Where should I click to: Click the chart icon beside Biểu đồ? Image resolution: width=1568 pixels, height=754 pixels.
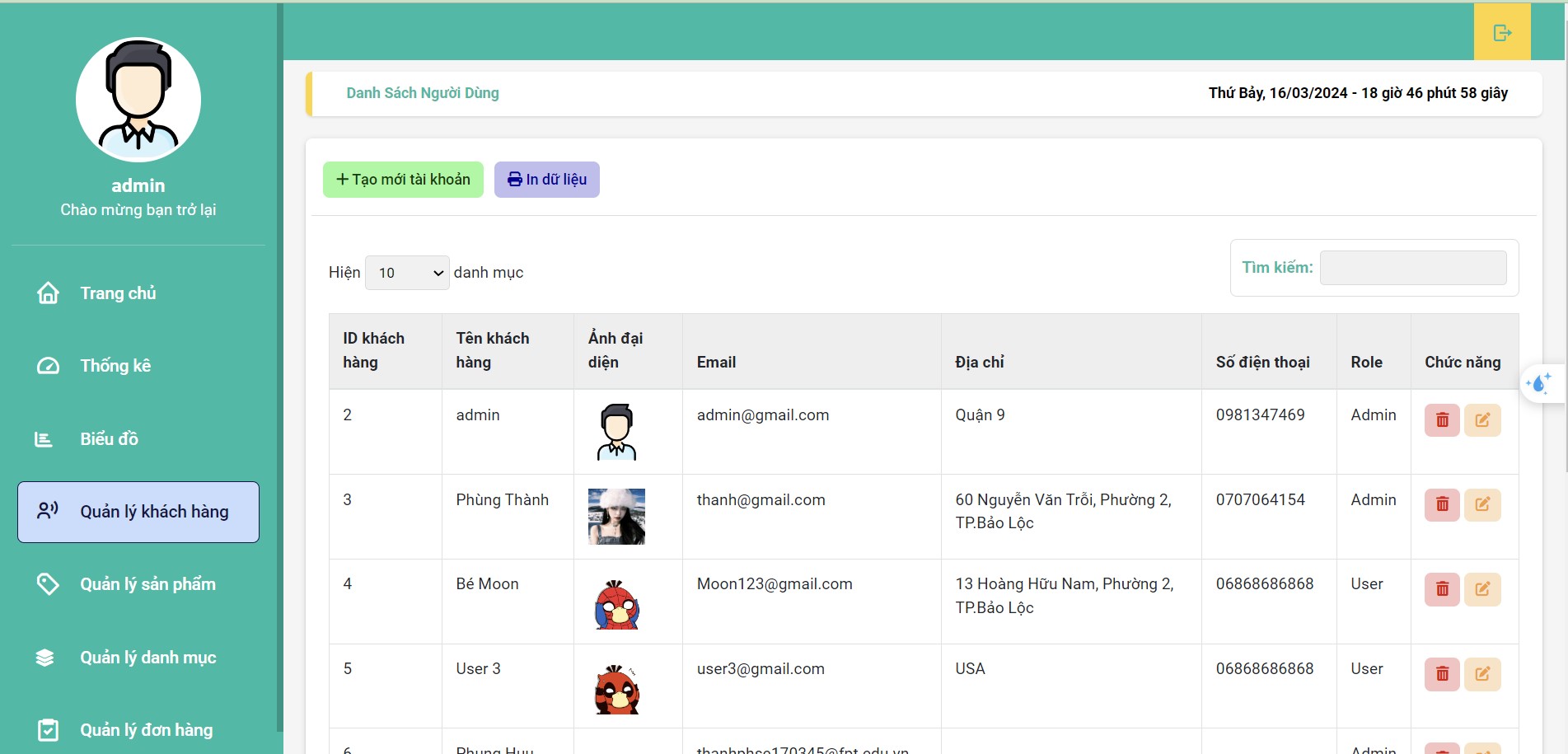point(44,439)
